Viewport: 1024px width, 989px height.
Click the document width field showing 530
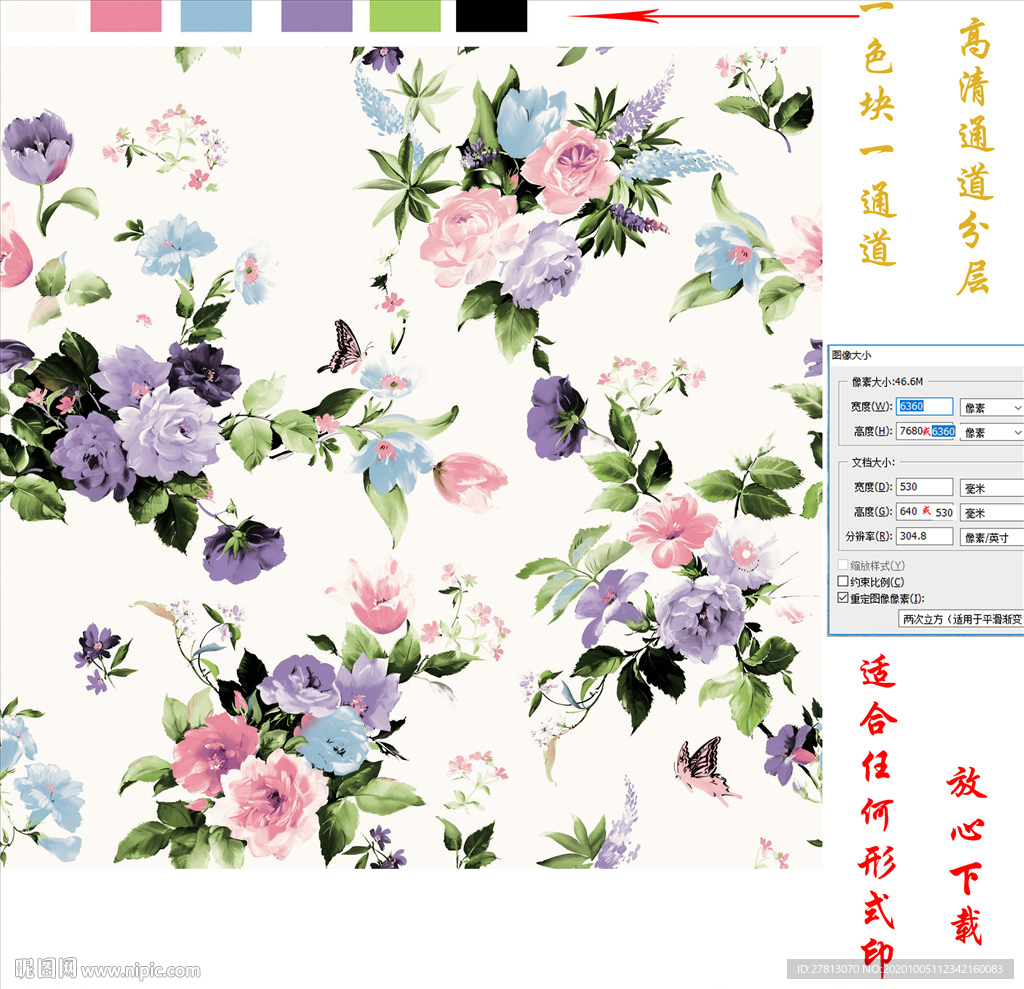tap(924, 487)
